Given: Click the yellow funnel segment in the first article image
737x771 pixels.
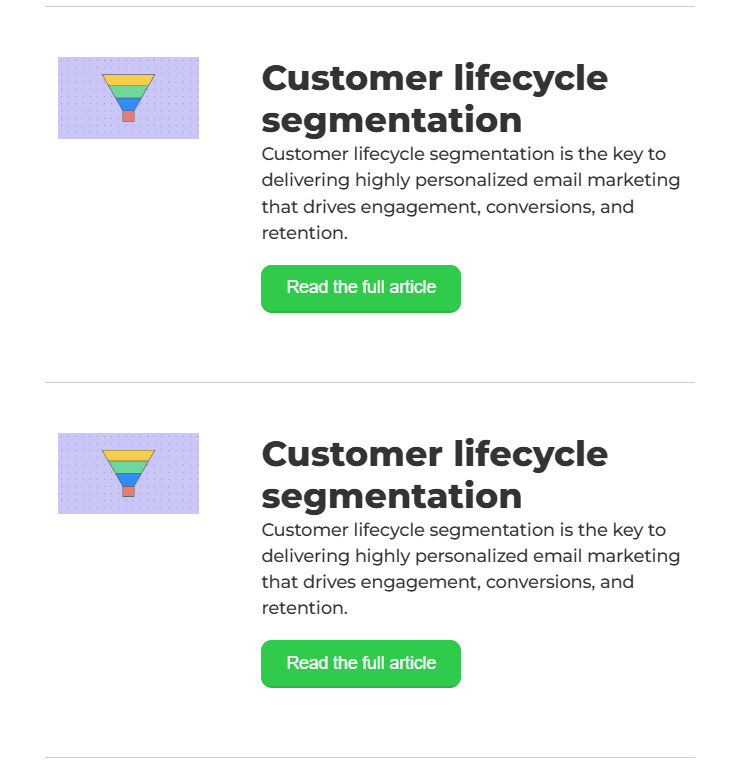Looking at the screenshot, I should click(x=128, y=79).
